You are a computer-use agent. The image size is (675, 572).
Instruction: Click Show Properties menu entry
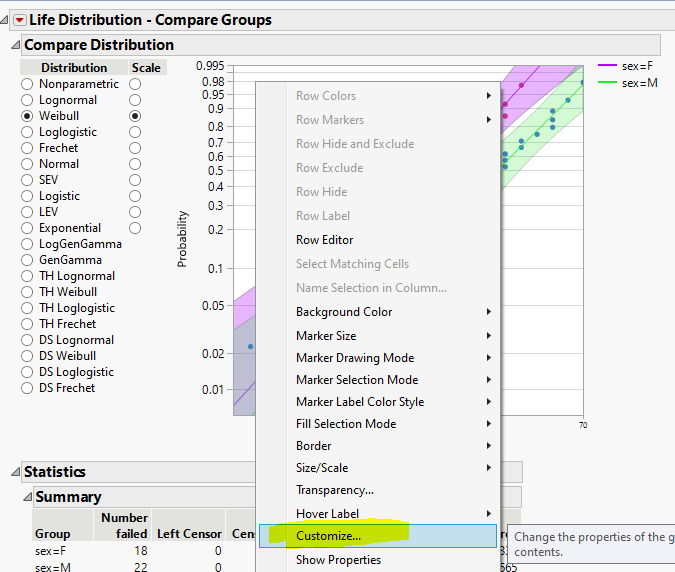pyautogui.click(x=338, y=560)
